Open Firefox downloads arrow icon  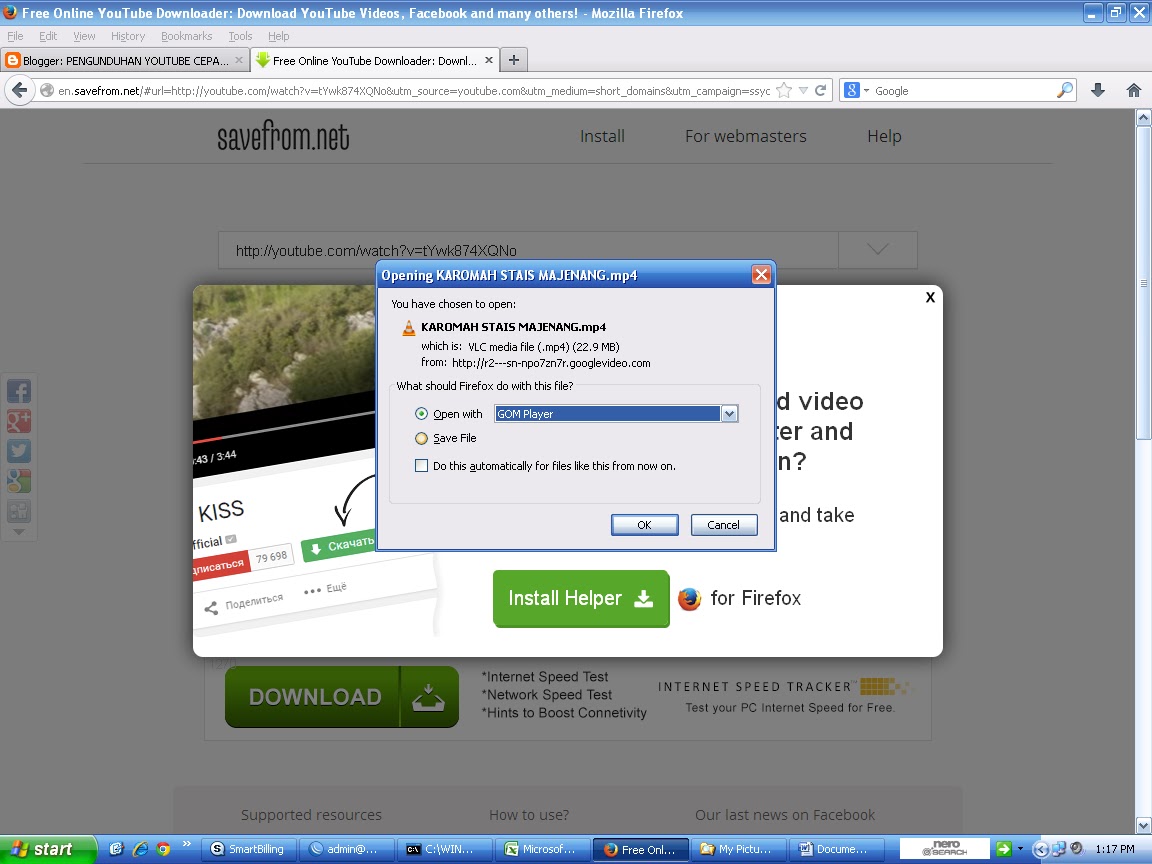1098,90
